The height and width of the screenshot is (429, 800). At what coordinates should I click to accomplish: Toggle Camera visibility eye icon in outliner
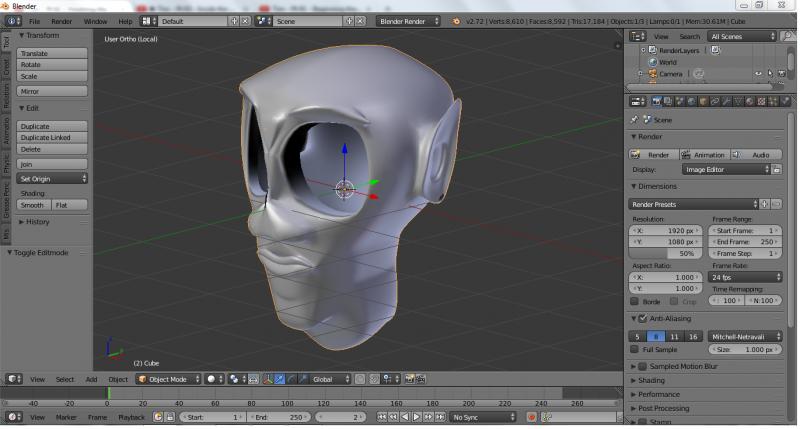(757, 74)
